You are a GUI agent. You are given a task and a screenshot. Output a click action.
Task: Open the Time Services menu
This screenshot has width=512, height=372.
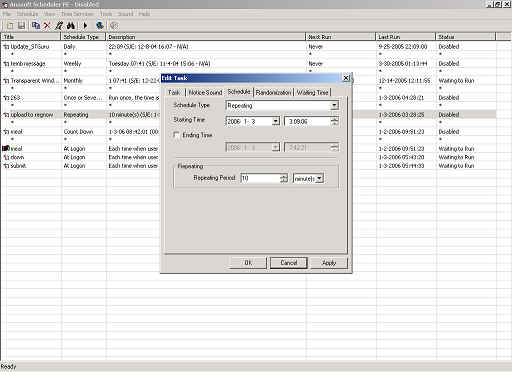(77, 14)
